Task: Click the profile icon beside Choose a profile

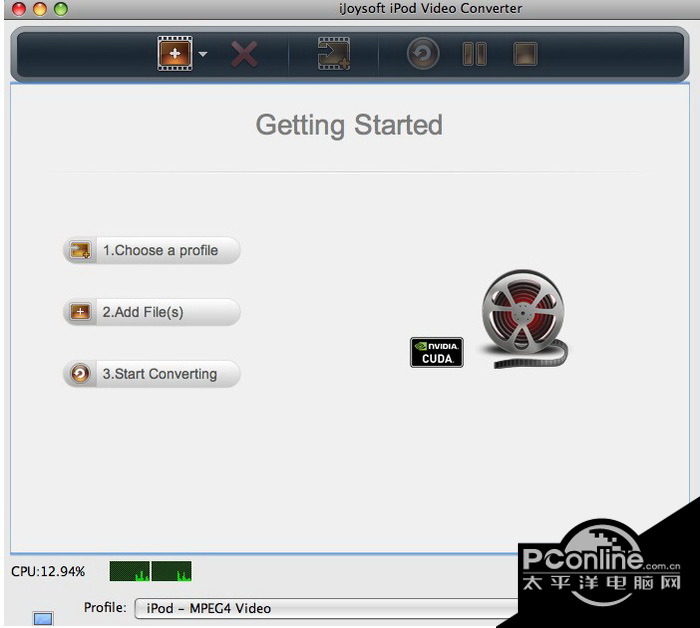Action: click(x=80, y=250)
